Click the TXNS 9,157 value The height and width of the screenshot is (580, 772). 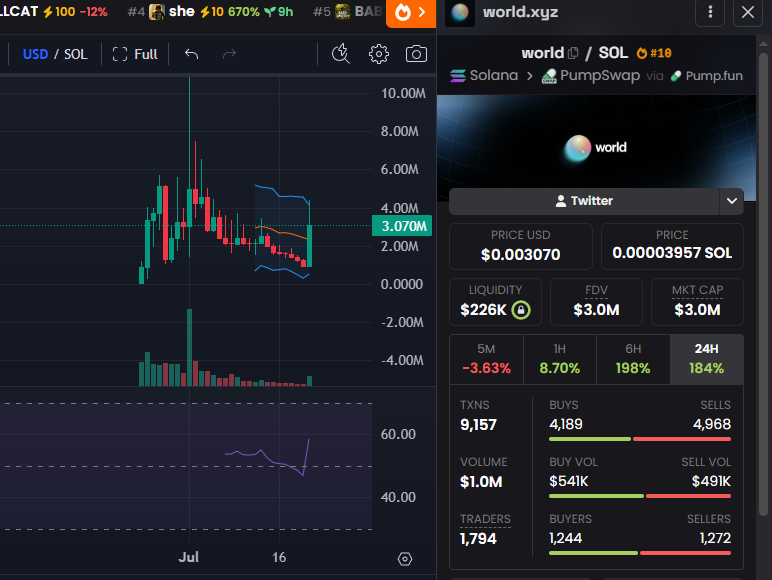click(x=478, y=425)
